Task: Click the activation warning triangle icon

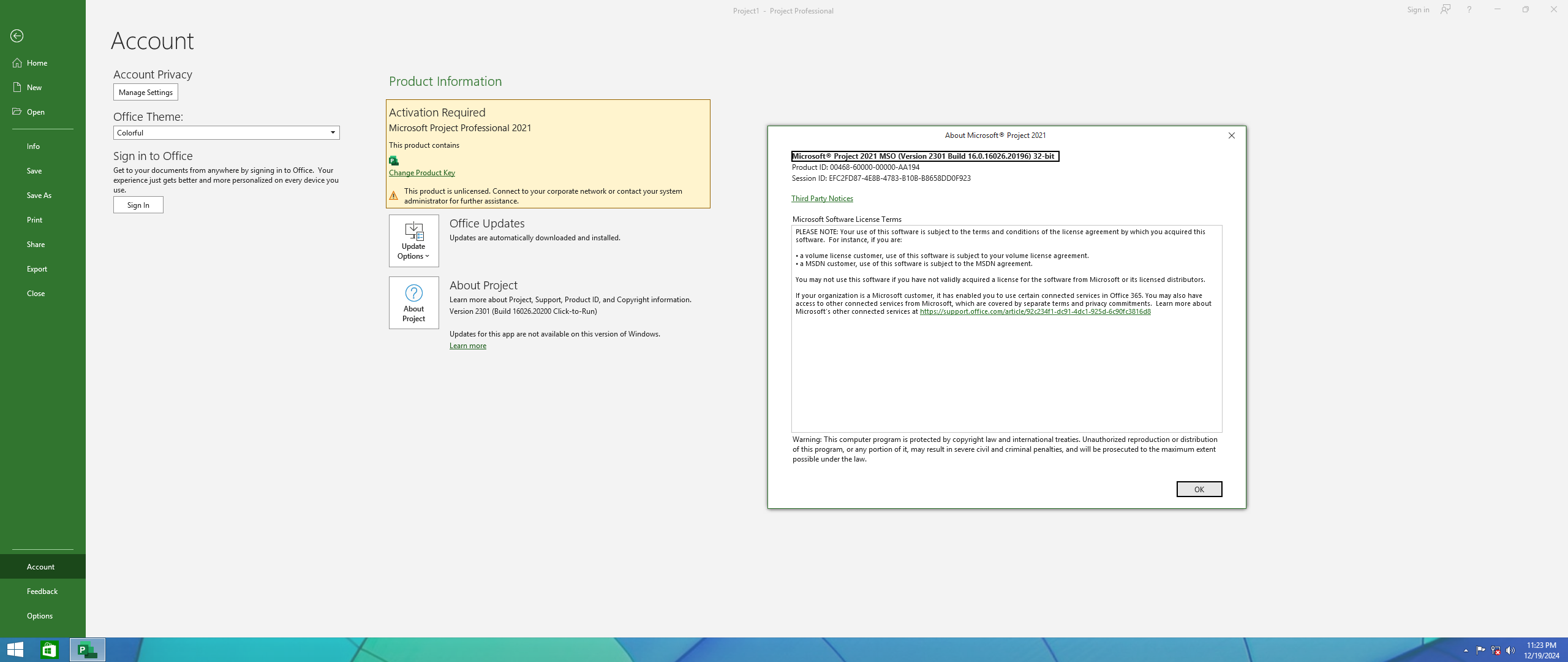Action: tap(394, 196)
